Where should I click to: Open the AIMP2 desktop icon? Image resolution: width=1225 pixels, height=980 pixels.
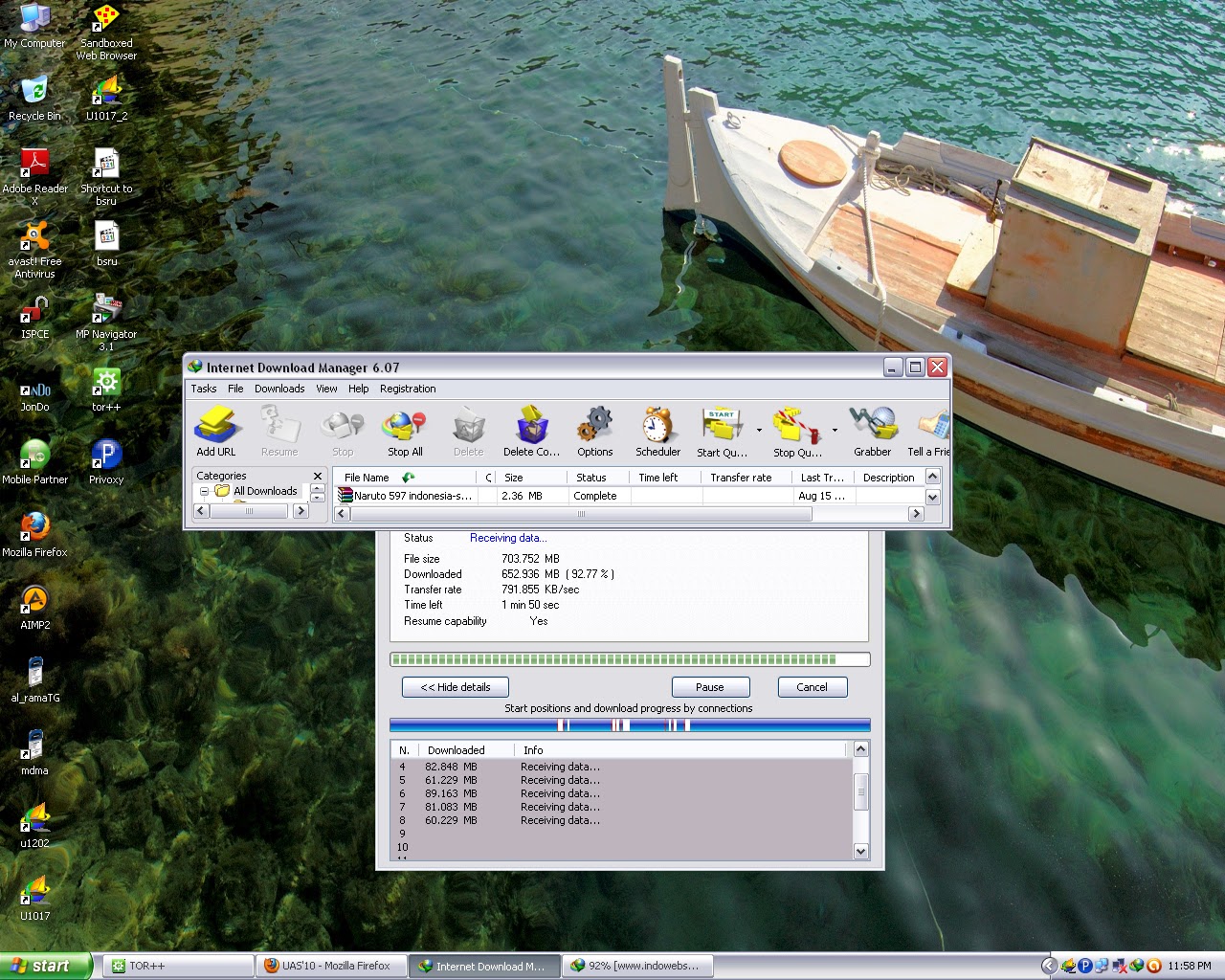tap(34, 609)
